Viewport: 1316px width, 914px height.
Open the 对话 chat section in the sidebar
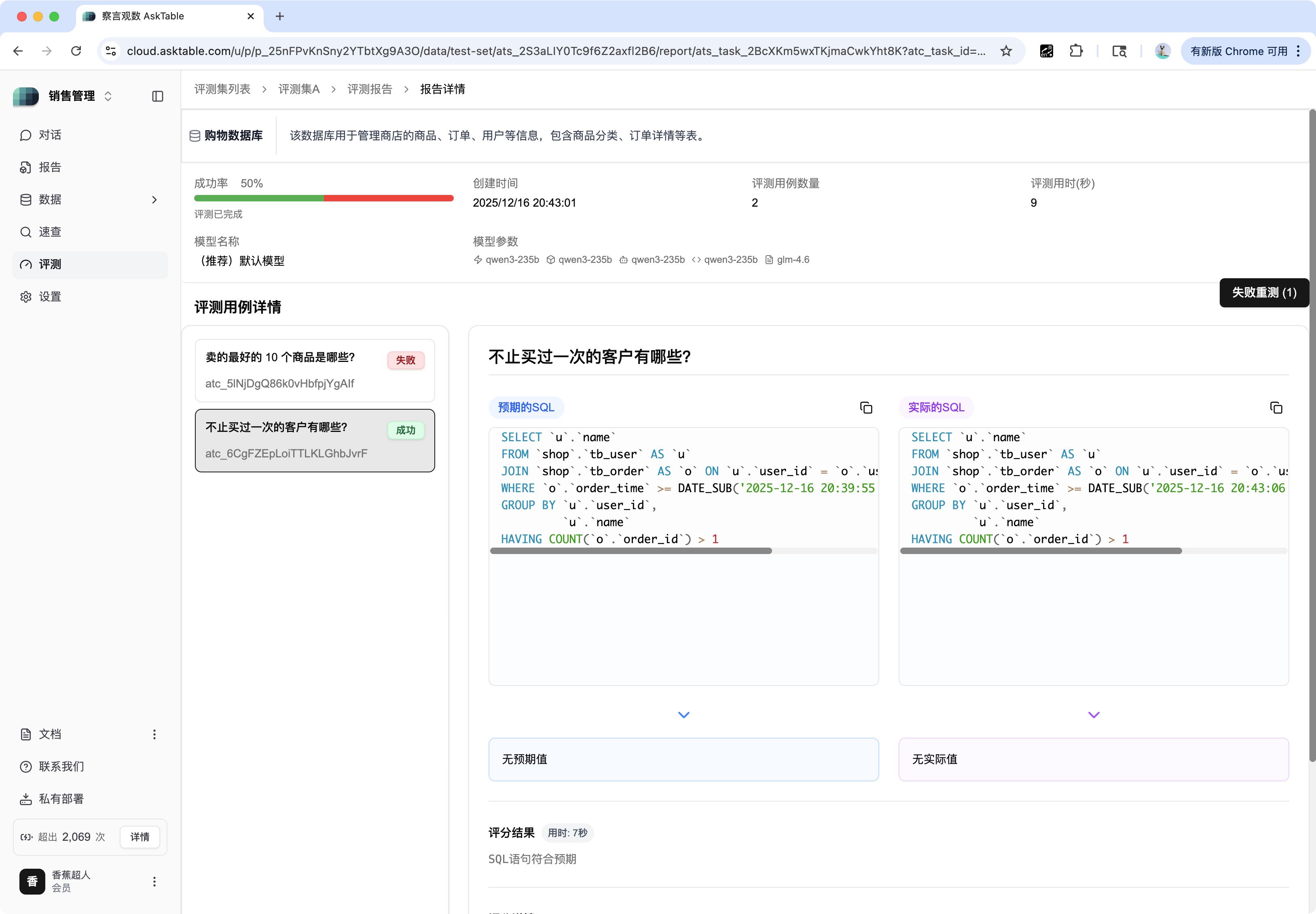pyautogui.click(x=50, y=135)
